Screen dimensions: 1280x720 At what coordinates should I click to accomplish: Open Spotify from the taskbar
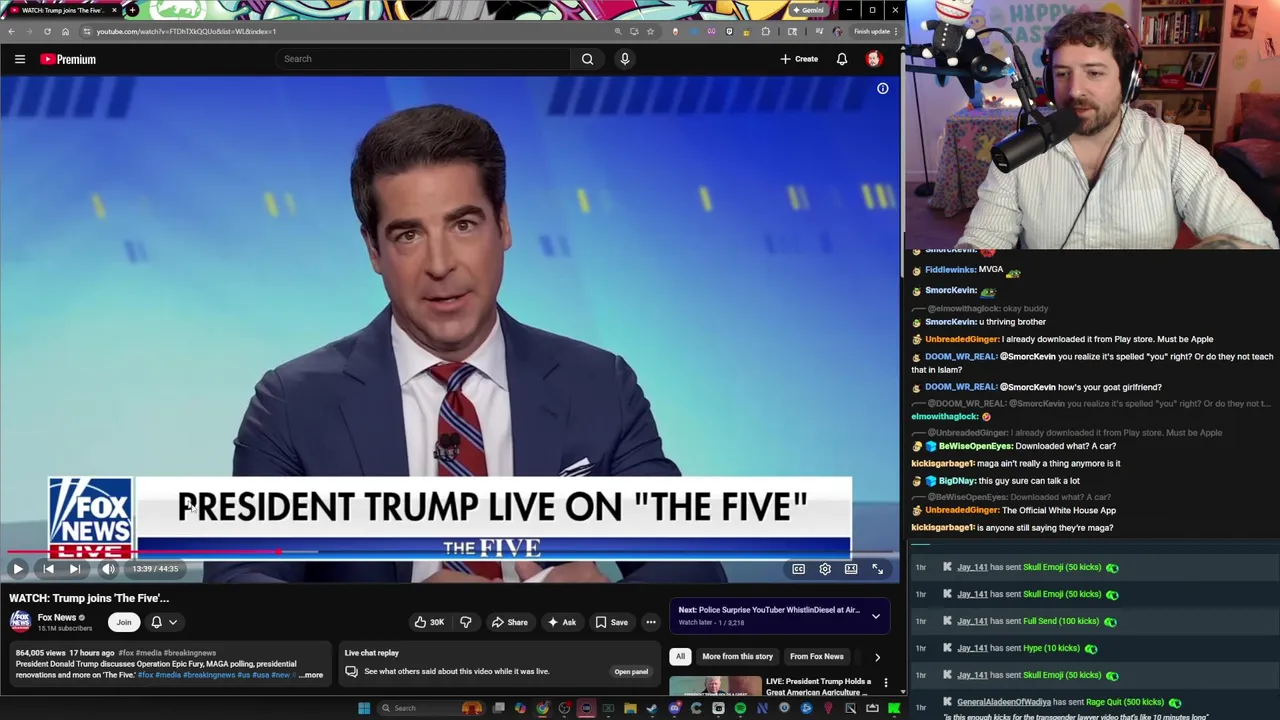click(x=740, y=708)
